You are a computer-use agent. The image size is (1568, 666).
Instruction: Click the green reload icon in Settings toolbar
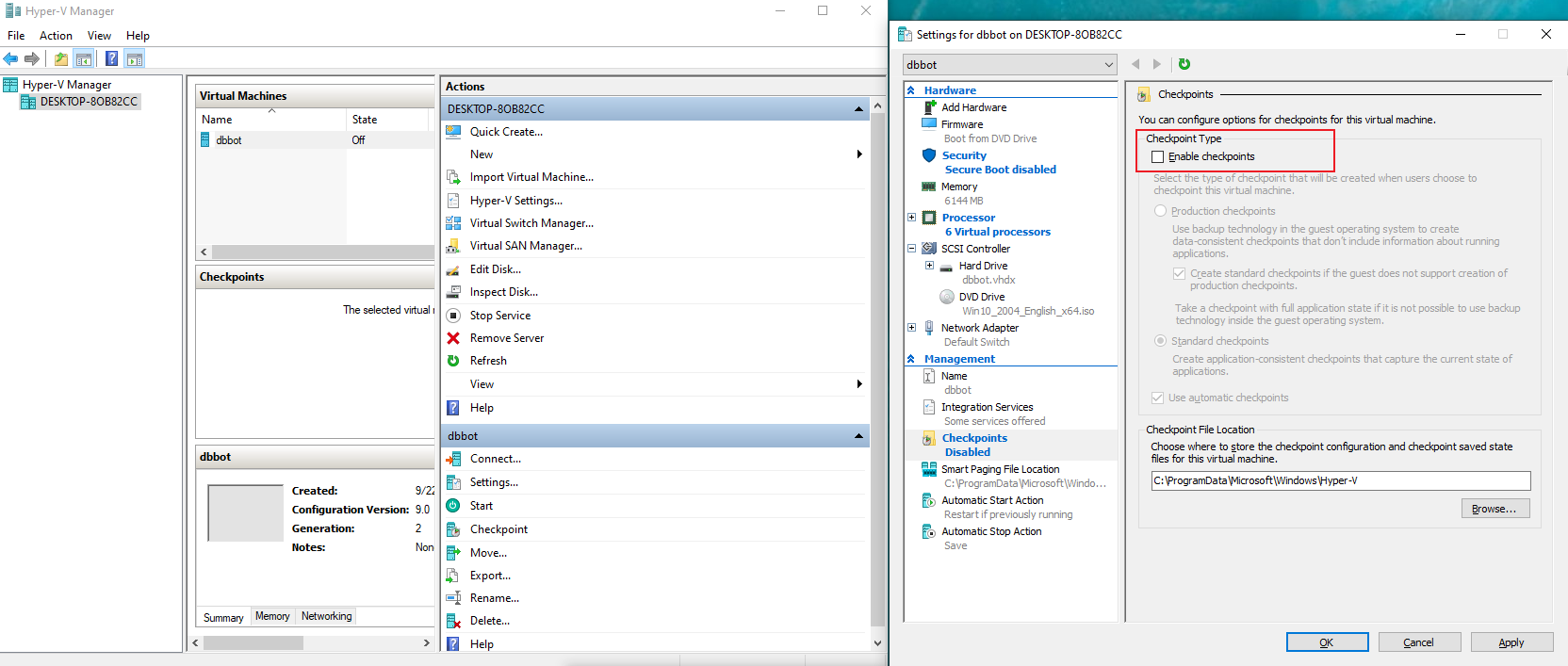point(1184,64)
